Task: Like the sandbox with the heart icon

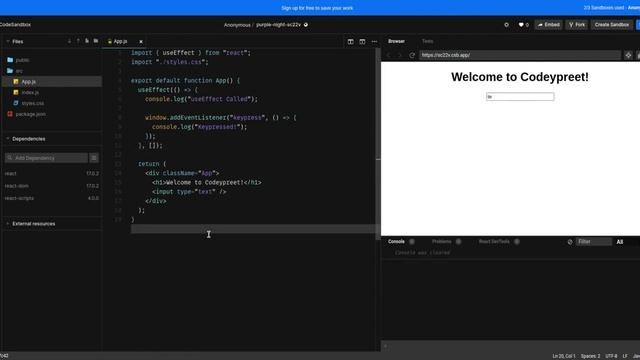Action: tap(521, 25)
